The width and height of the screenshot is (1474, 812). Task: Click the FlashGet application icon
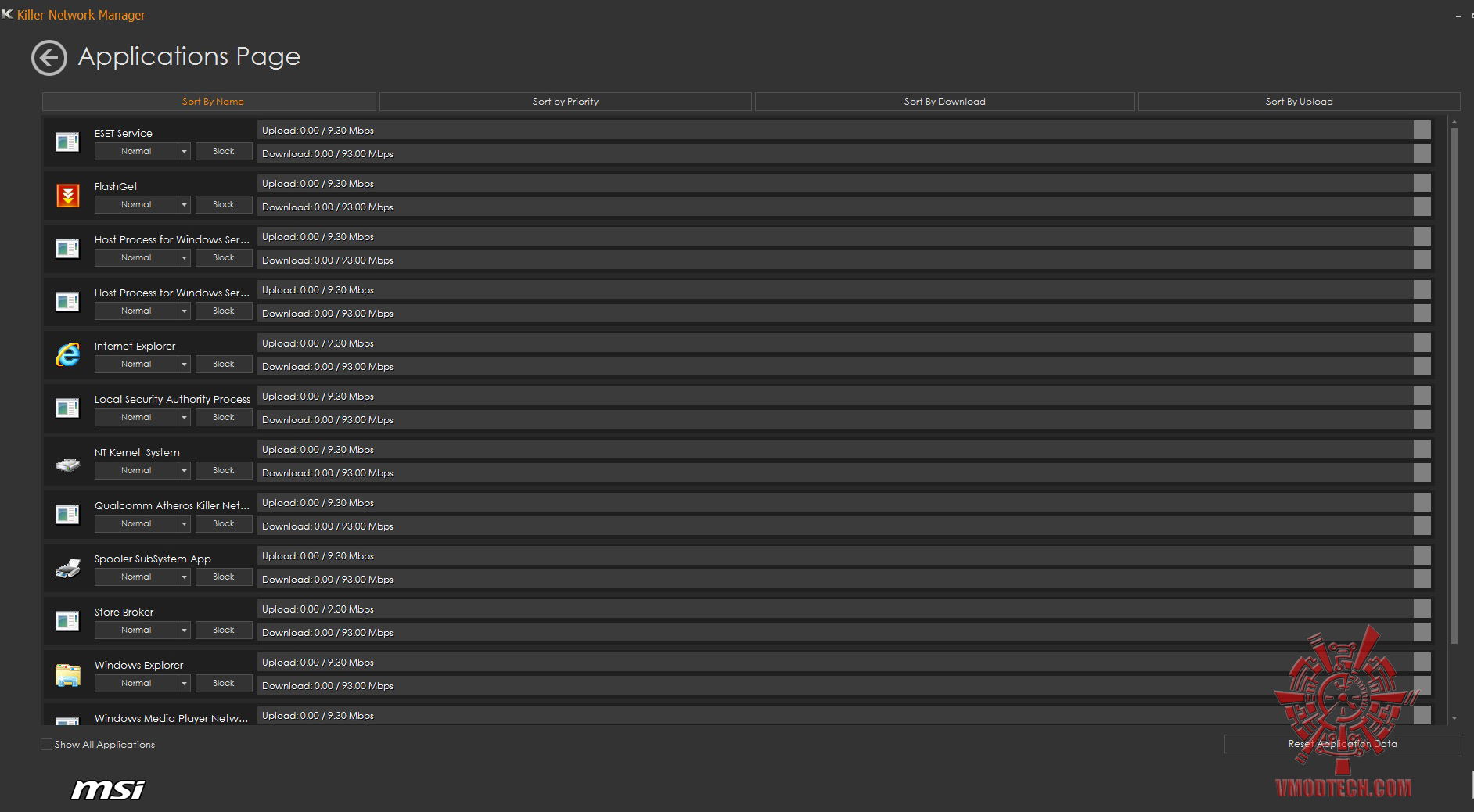[68, 195]
